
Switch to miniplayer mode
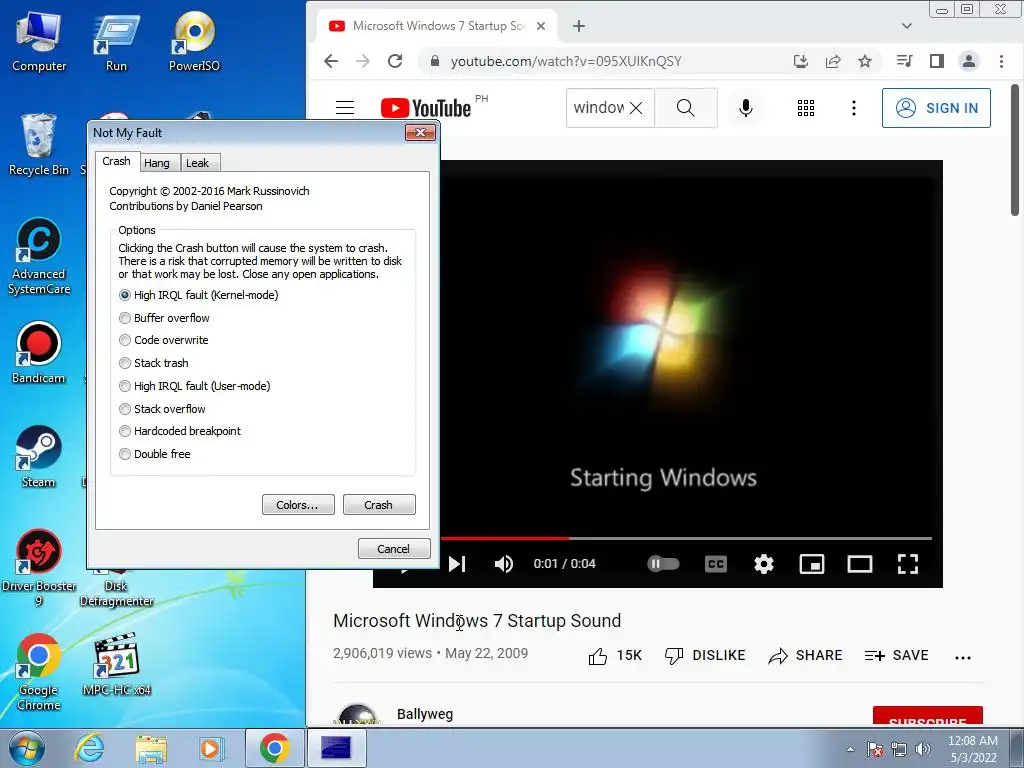coord(812,564)
